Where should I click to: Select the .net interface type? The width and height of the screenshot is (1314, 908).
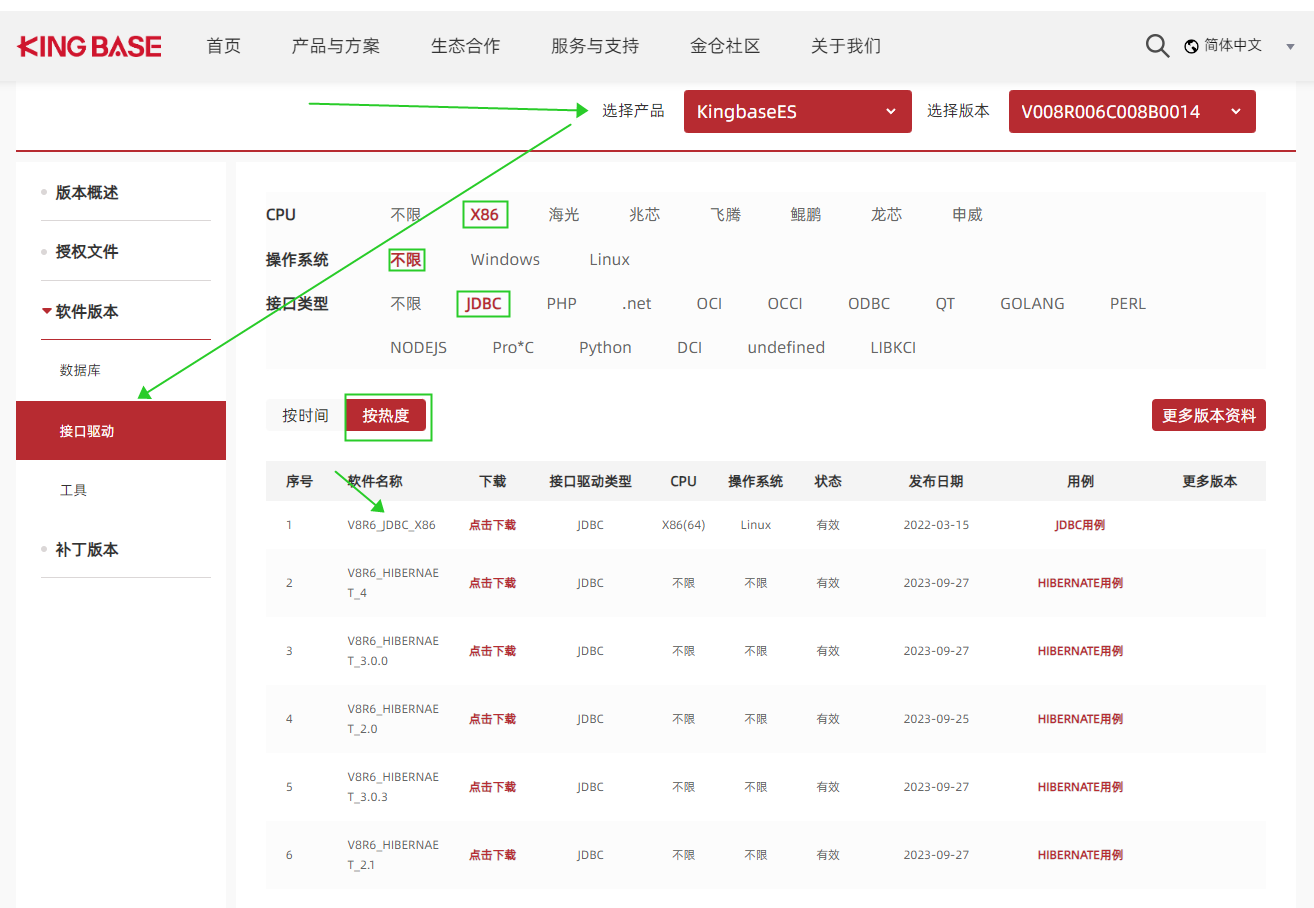(637, 304)
